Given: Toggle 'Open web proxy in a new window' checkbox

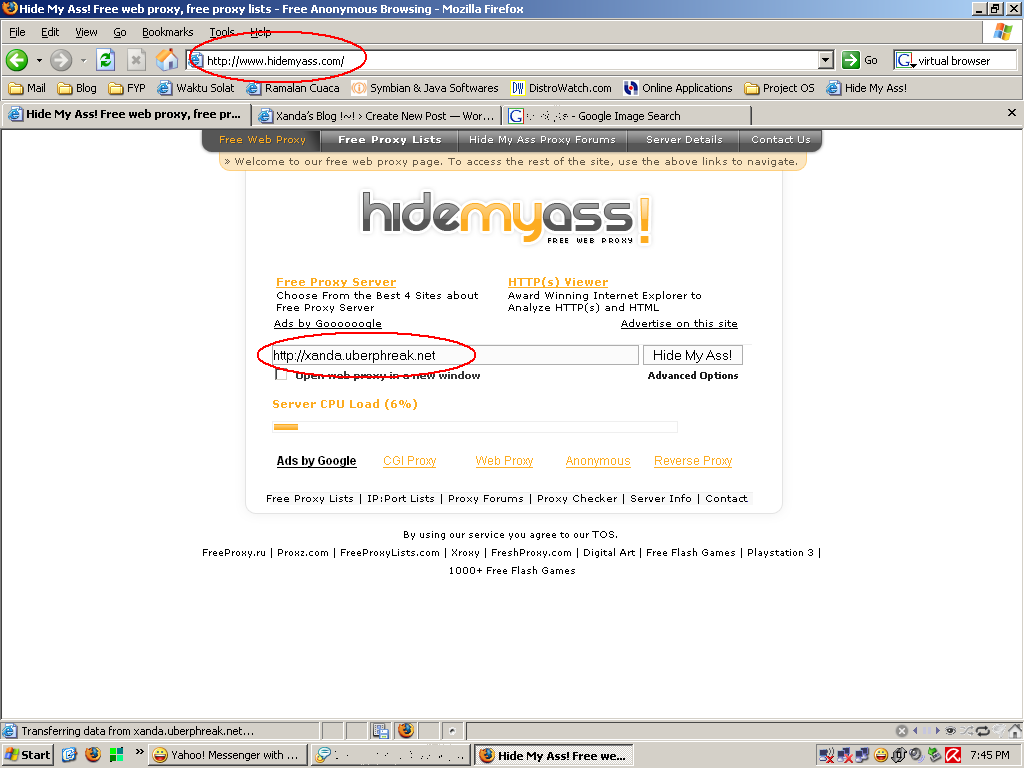Looking at the screenshot, I should click(x=281, y=376).
